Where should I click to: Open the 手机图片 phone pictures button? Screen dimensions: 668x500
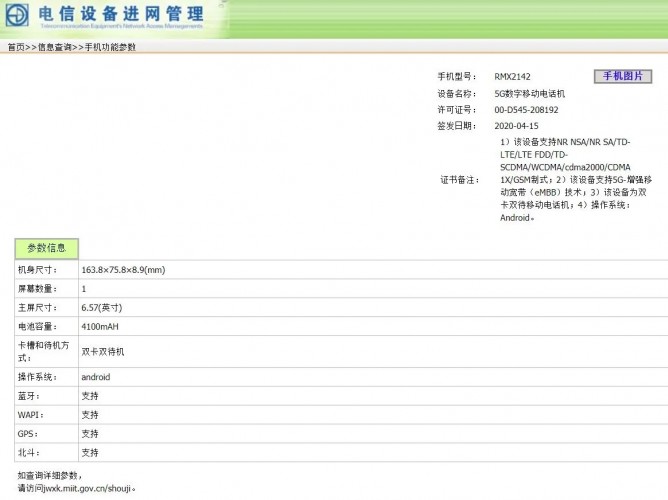623,76
